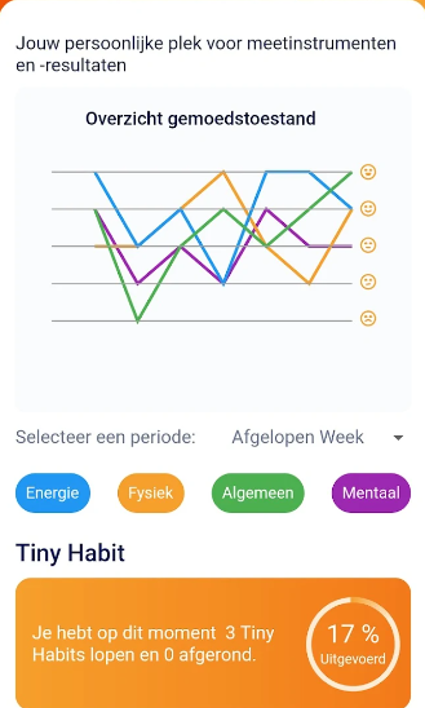Click the Overzicht gemoedstoestand chart title

201,119
